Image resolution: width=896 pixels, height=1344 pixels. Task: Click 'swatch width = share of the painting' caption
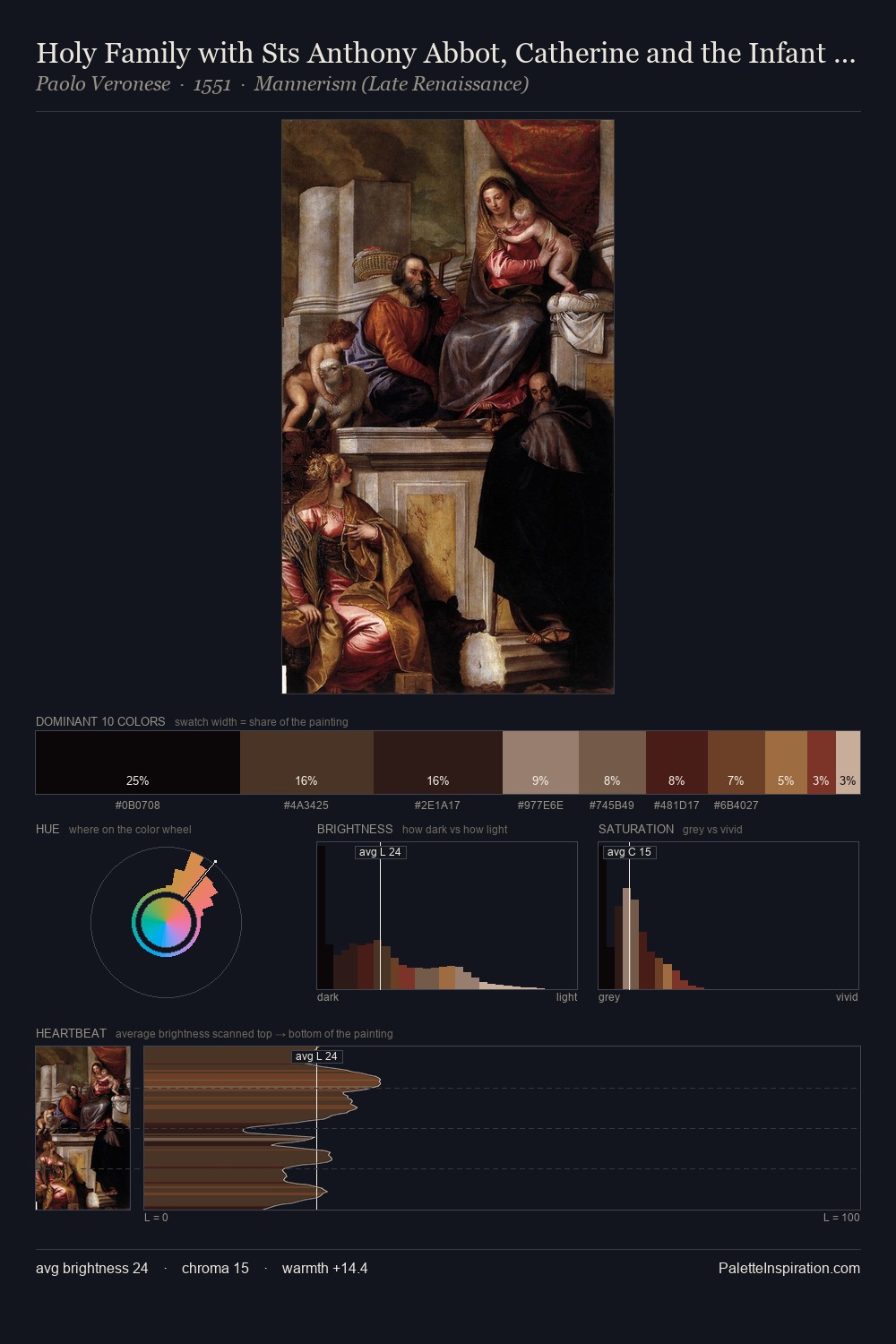click(262, 722)
